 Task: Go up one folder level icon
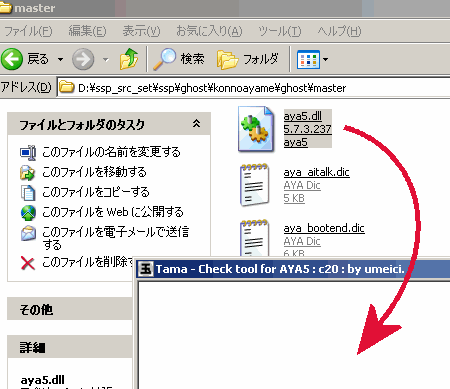129,59
